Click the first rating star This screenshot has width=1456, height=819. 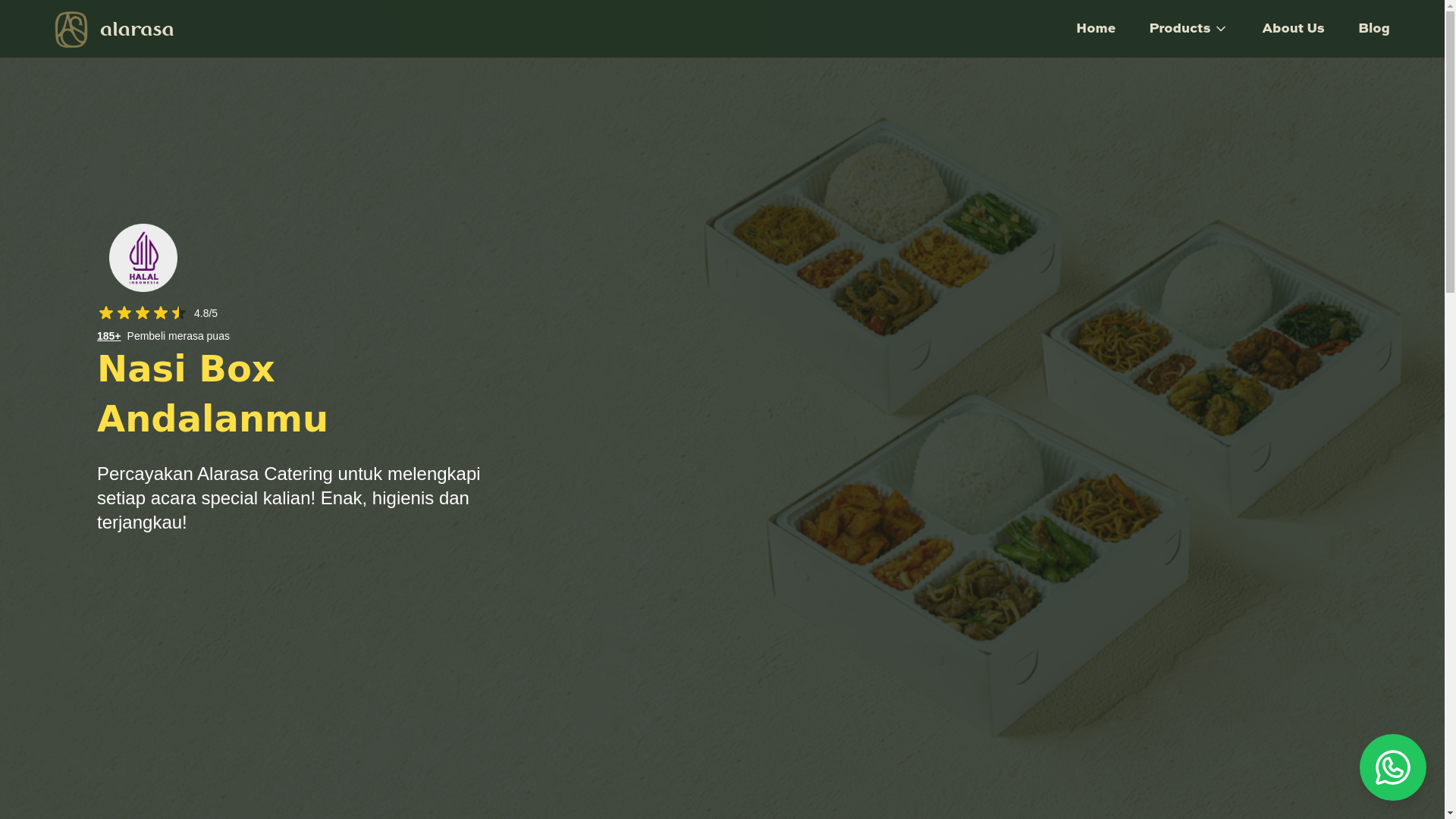coord(106,313)
